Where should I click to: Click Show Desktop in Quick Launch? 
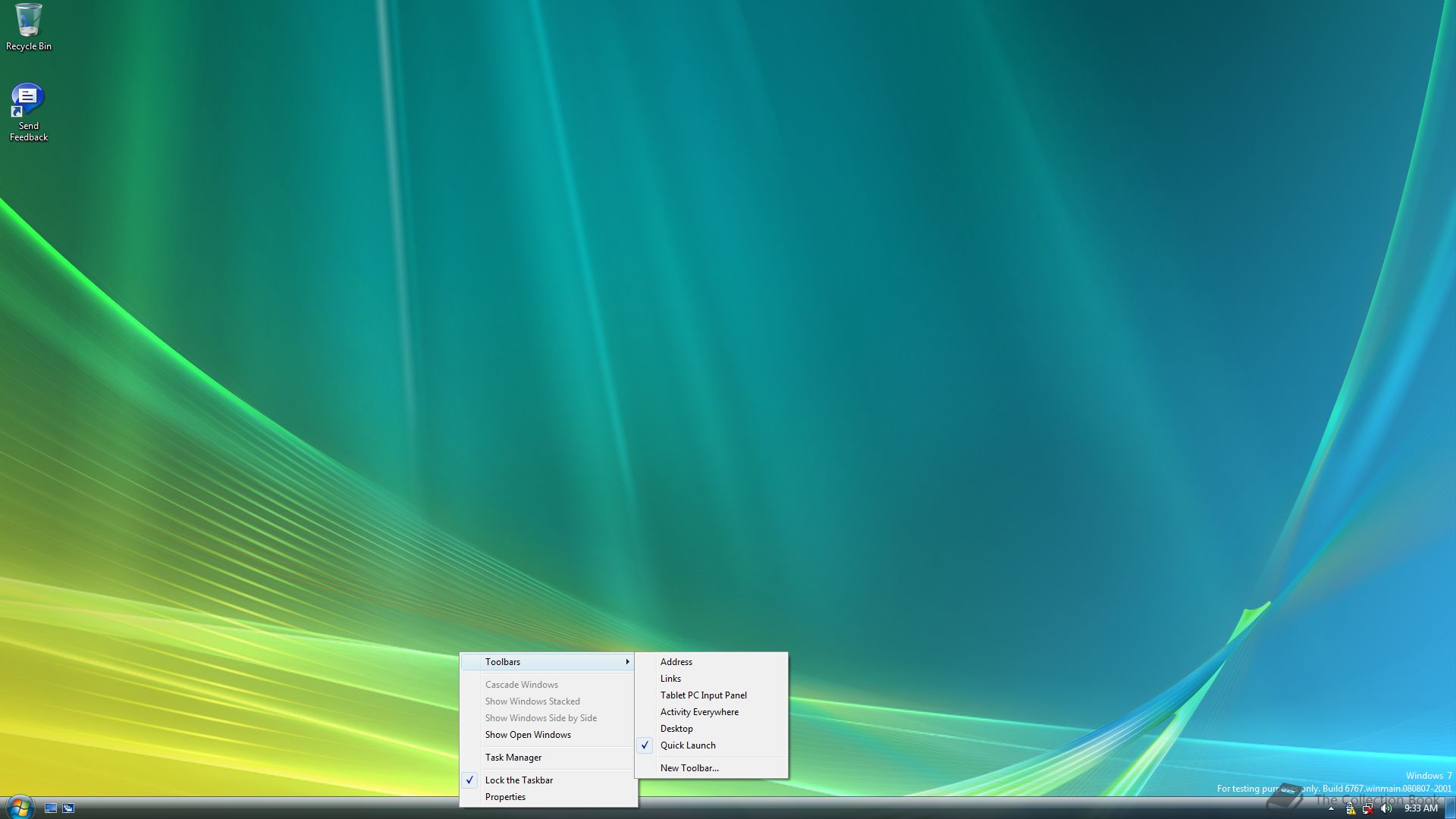click(x=51, y=808)
